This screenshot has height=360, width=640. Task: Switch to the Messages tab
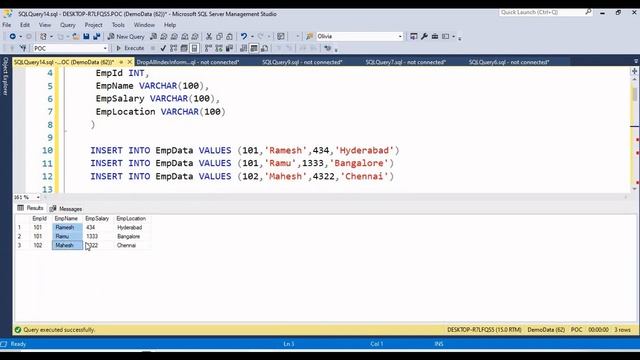pos(66,209)
